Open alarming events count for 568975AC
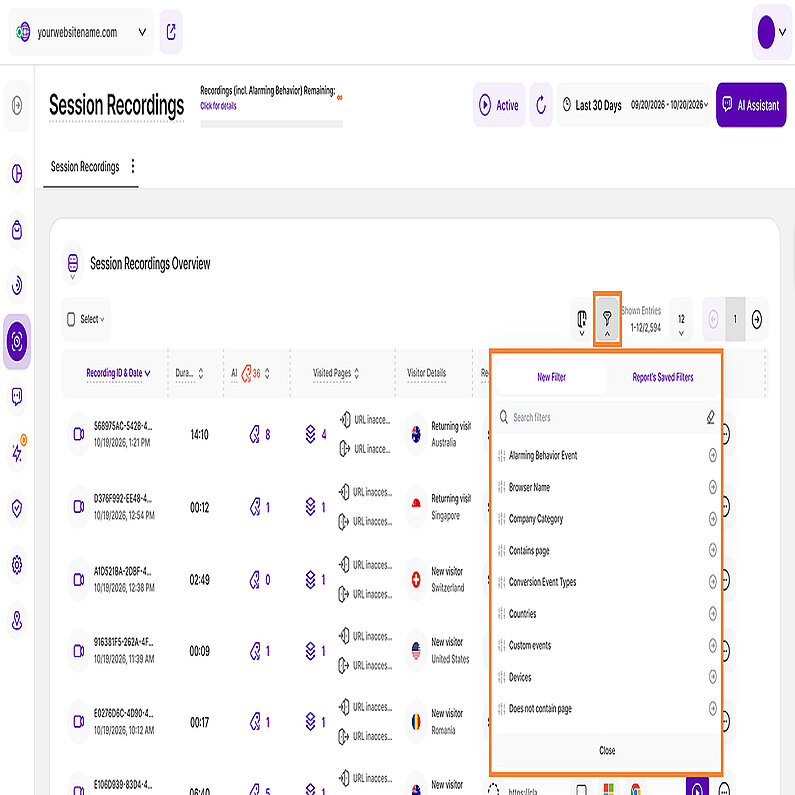Image resolution: width=795 pixels, height=795 pixels. point(260,435)
